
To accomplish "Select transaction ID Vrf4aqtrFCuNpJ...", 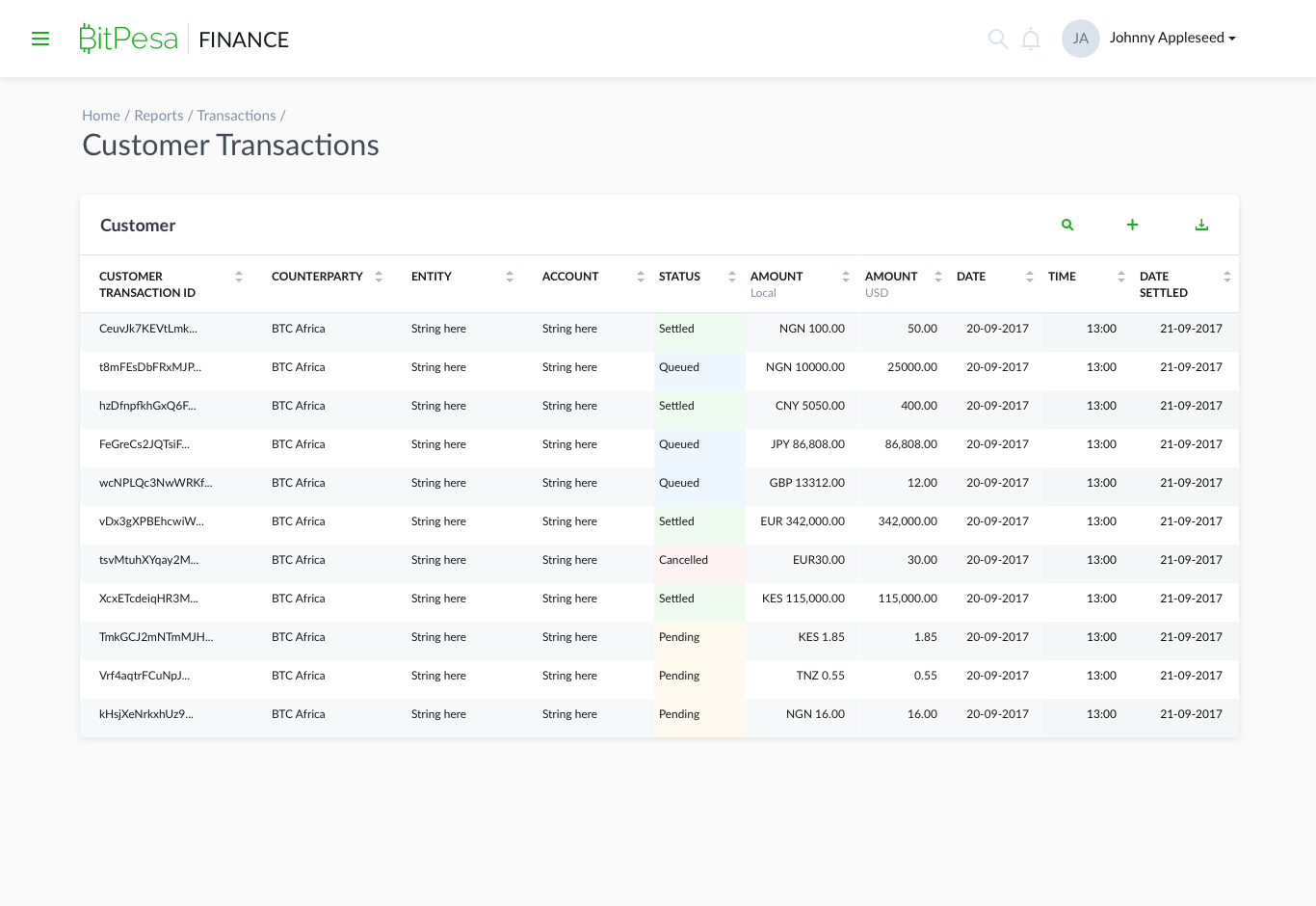I will tap(145, 676).
